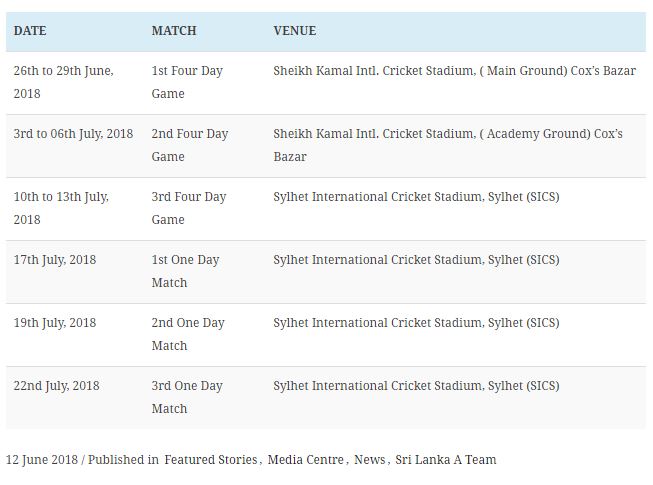Click the 3rd Four Day Game cell
Image resolution: width=653 pixels, height=485 pixels.
pos(189,208)
